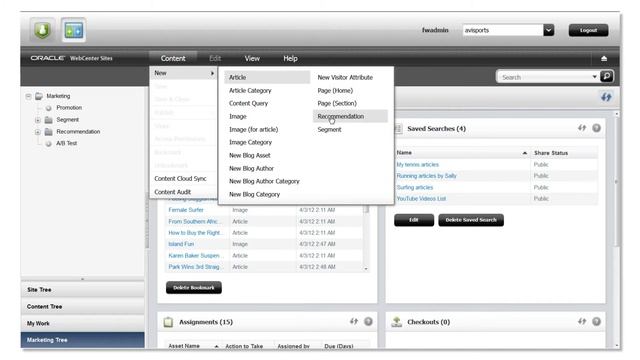Open help for Assignments widget
Image resolution: width=640 pixels, height=360 pixels.
click(368, 322)
